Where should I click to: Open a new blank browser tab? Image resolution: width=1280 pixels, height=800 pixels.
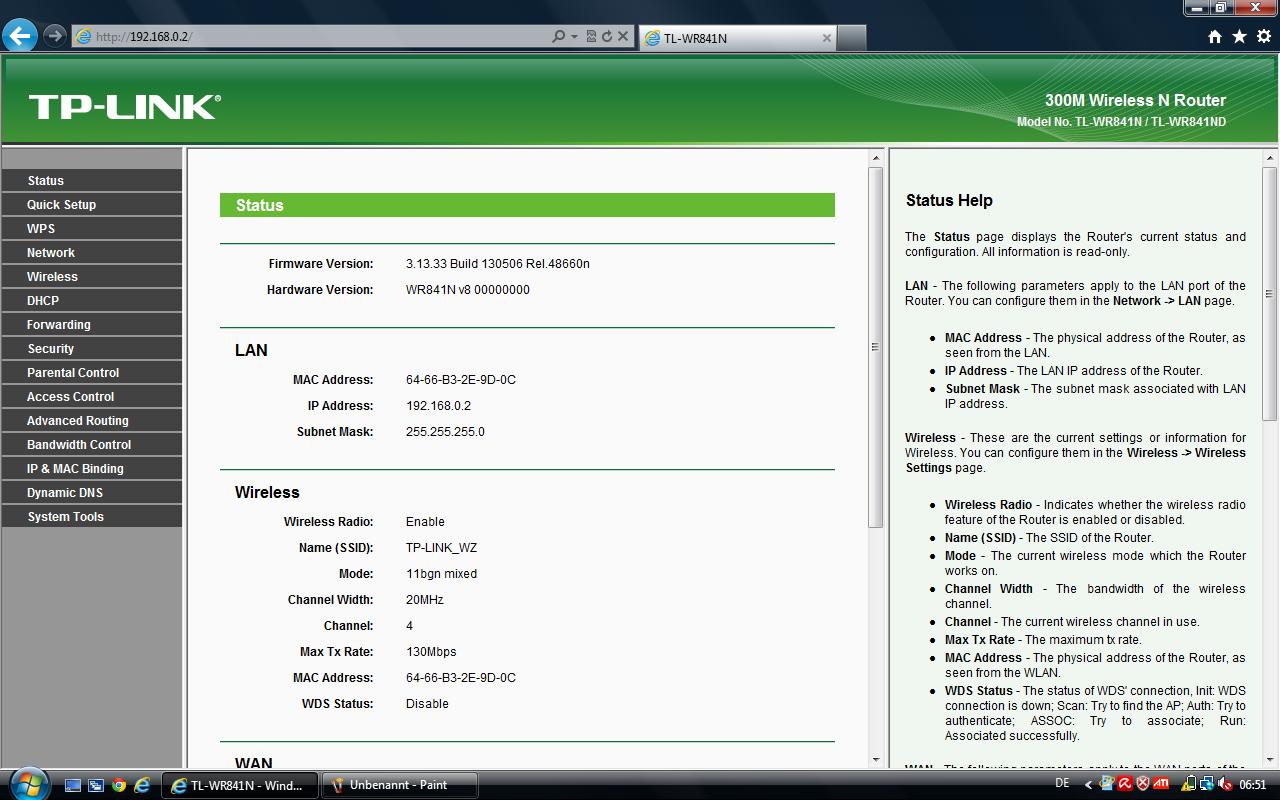851,38
